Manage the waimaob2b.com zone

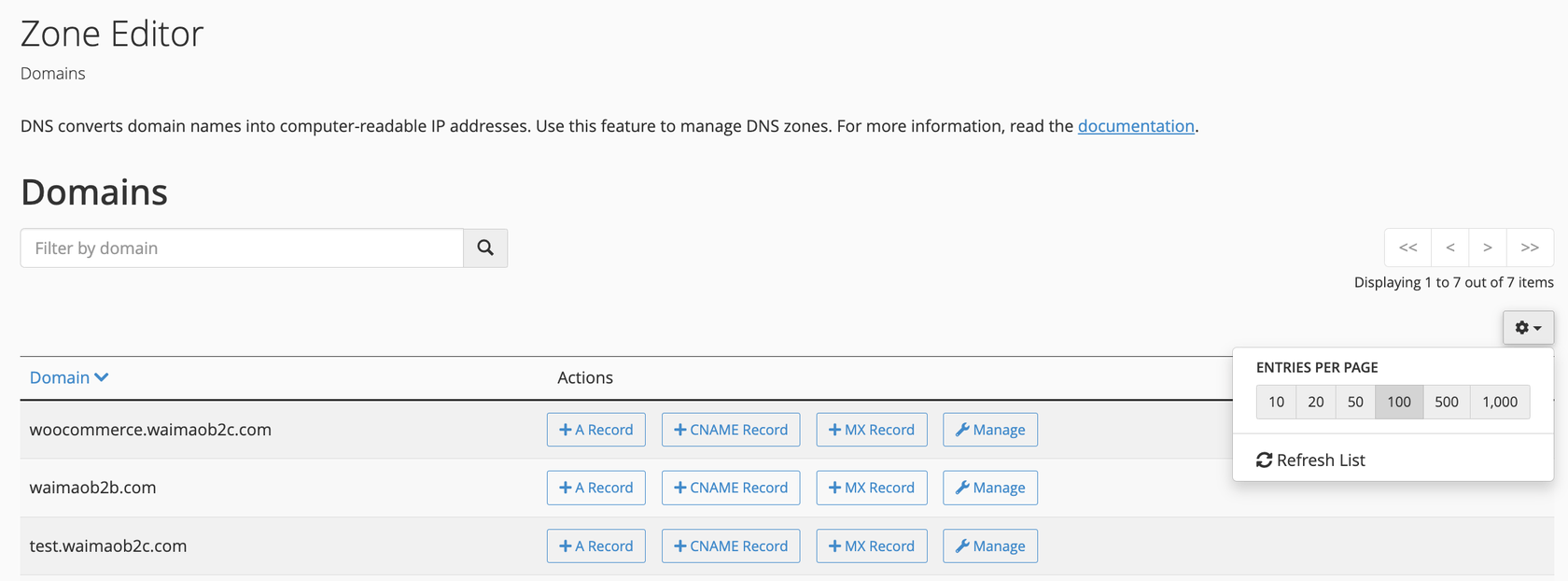[989, 488]
